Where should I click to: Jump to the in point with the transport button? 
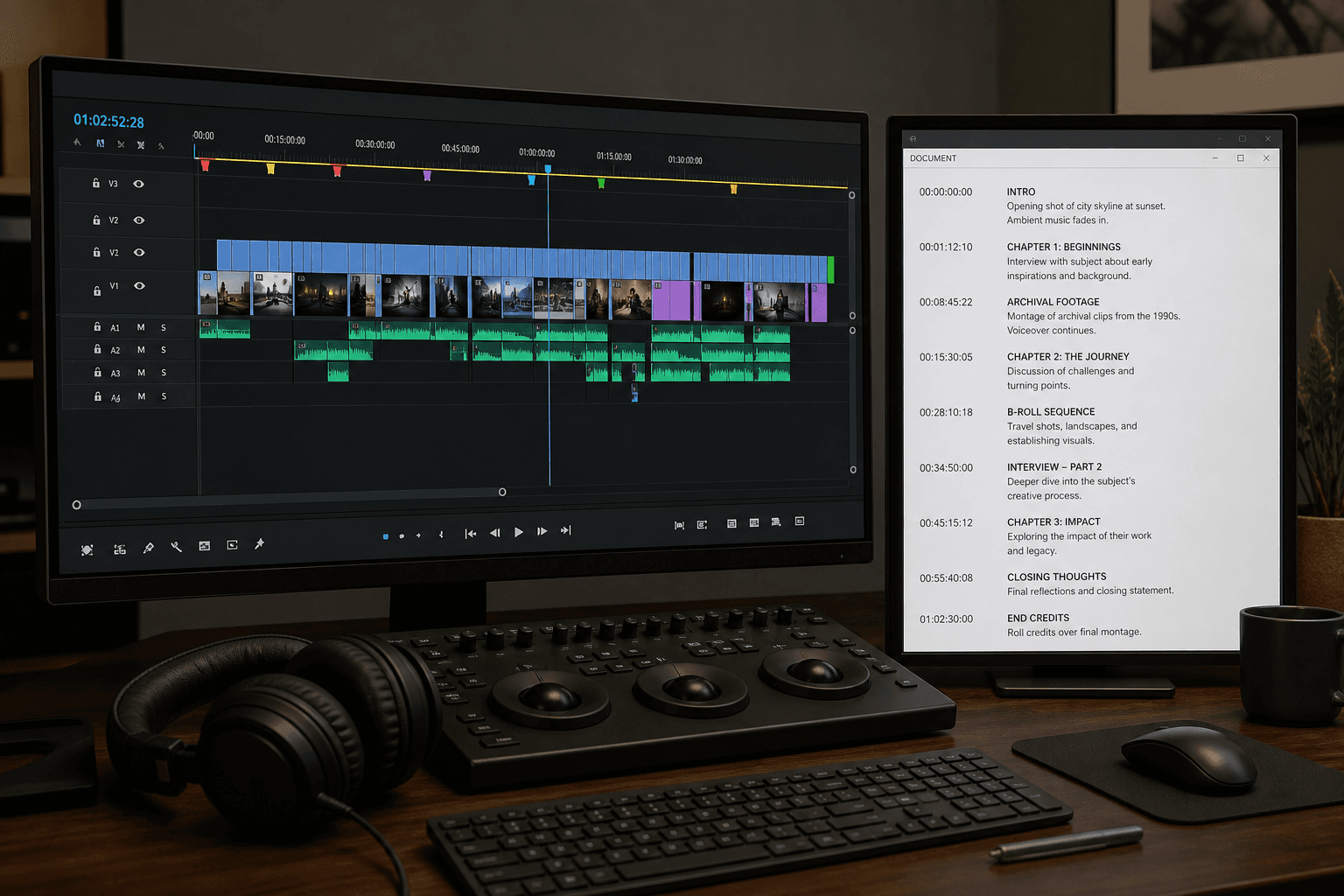471,533
